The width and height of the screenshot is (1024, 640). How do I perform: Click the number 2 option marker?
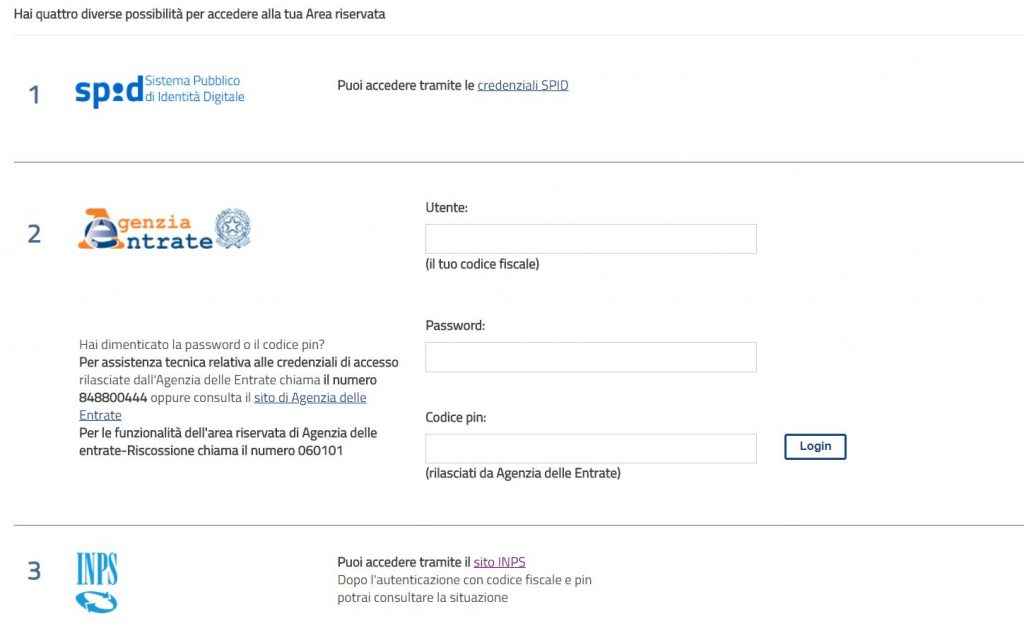coord(34,234)
